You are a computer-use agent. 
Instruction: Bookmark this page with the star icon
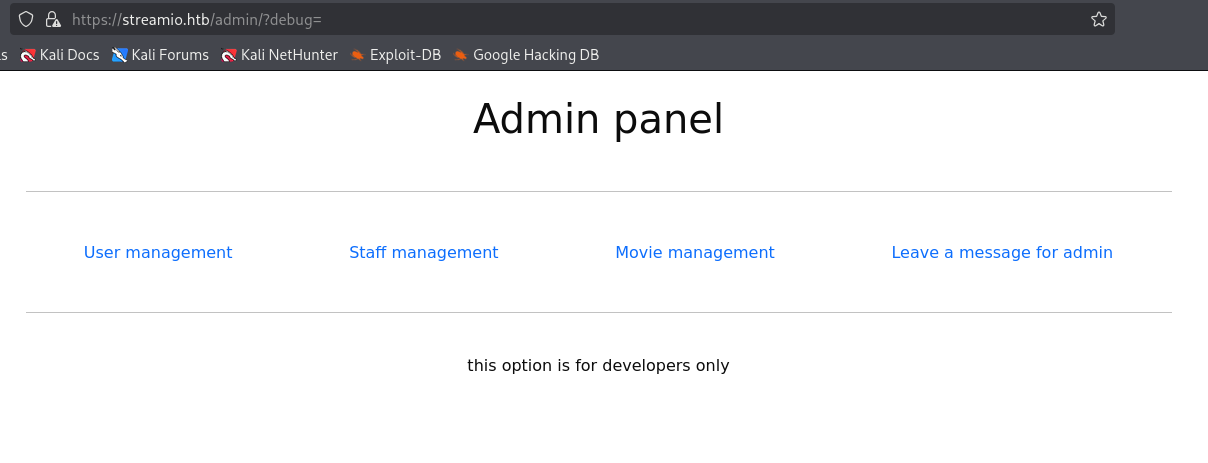(x=1098, y=19)
